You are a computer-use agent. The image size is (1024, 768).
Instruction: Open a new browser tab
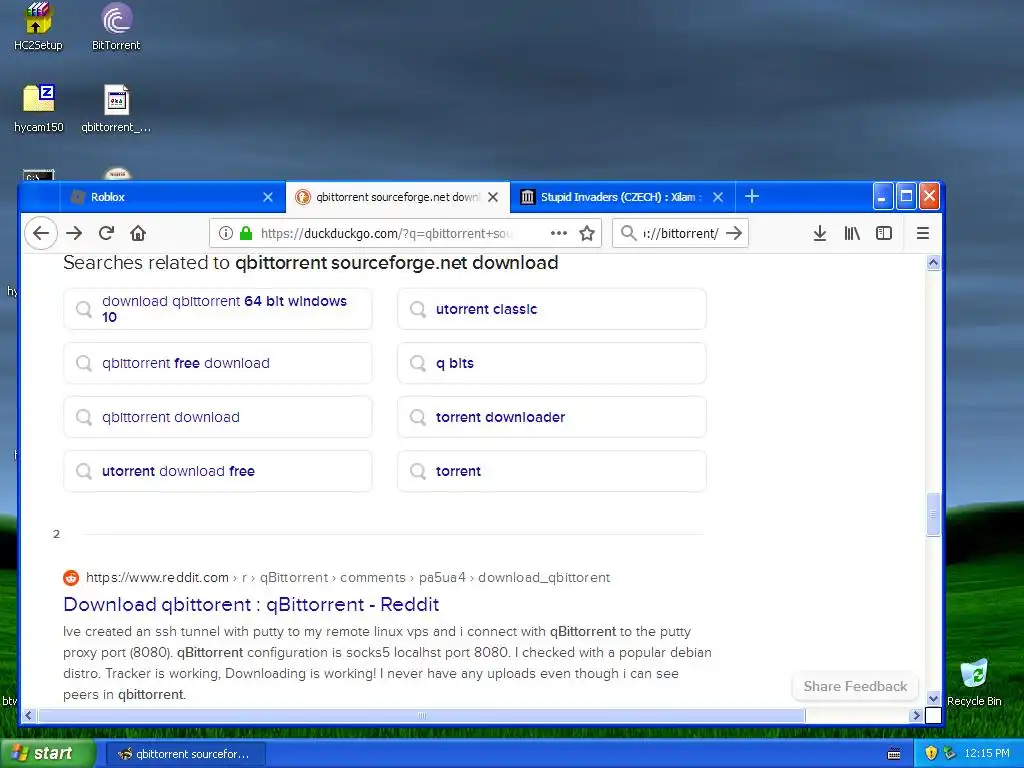(752, 196)
